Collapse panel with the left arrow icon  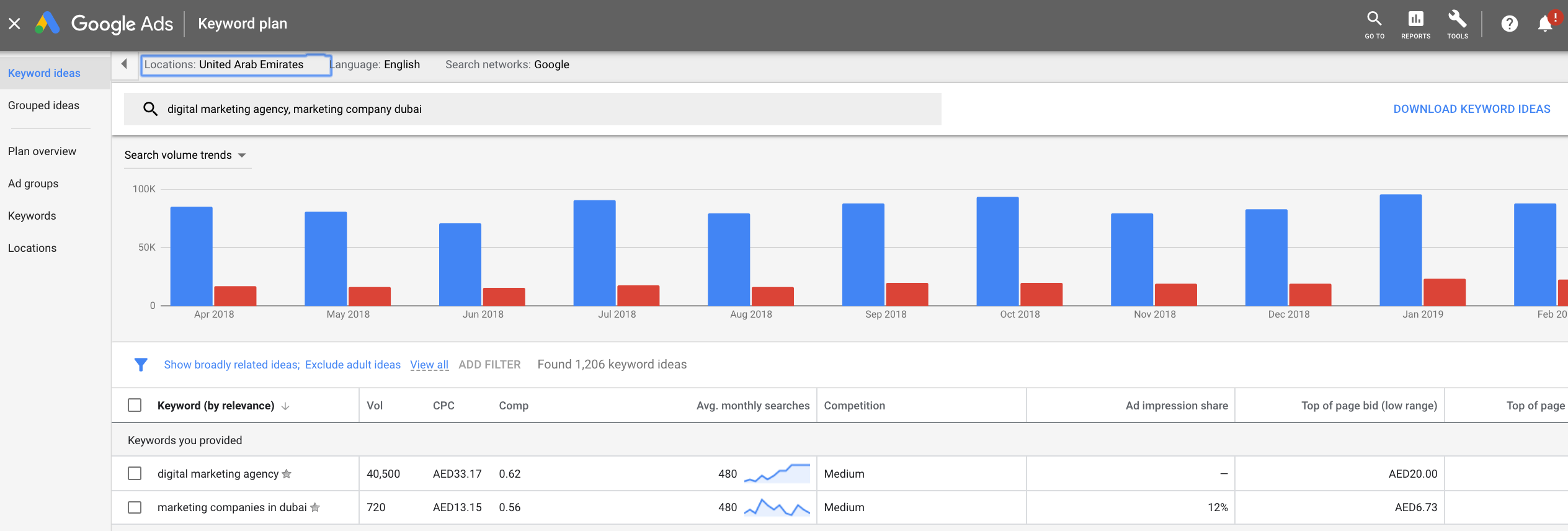pyautogui.click(x=124, y=64)
